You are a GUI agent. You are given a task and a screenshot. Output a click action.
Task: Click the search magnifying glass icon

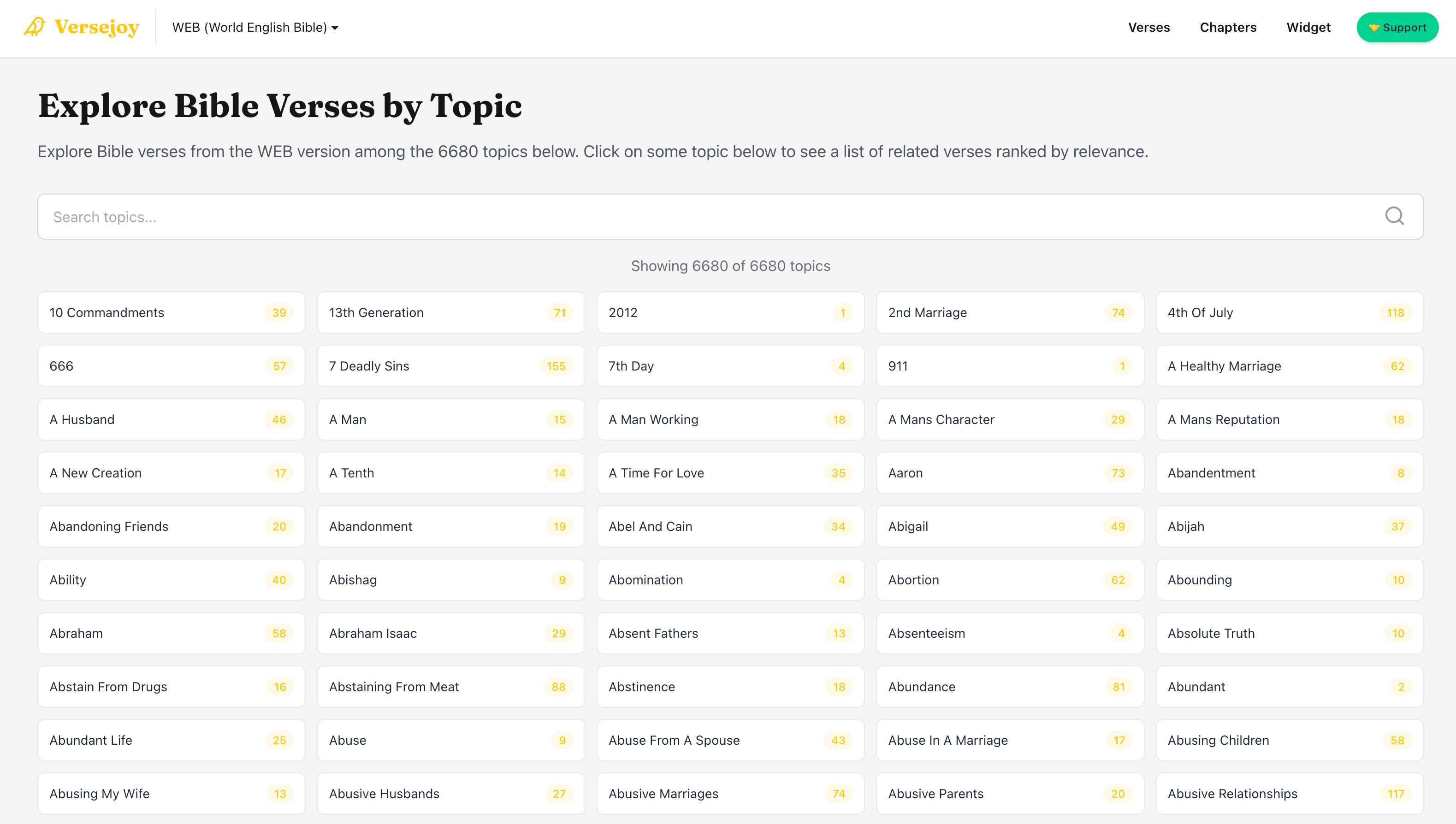pos(1394,216)
